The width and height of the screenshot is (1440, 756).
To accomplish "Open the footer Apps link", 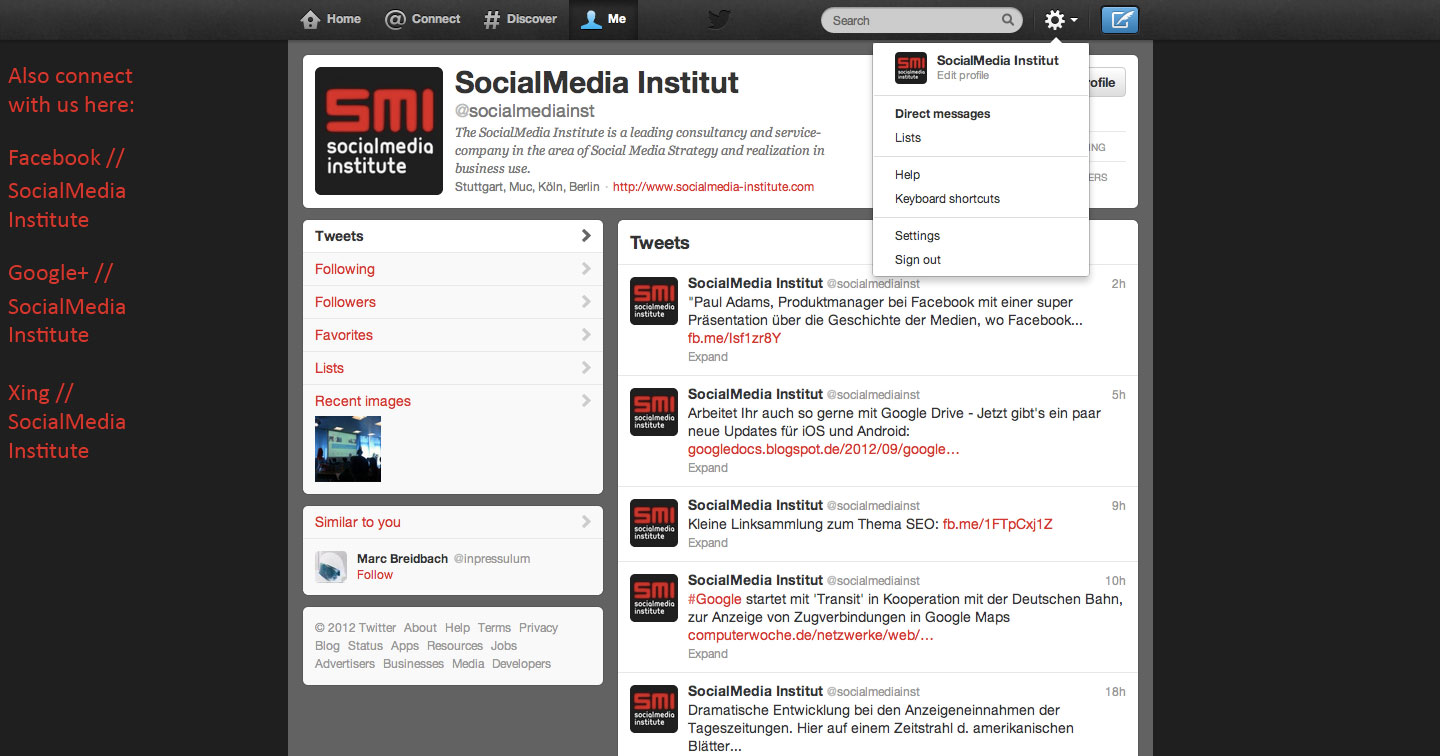I will click(405, 646).
